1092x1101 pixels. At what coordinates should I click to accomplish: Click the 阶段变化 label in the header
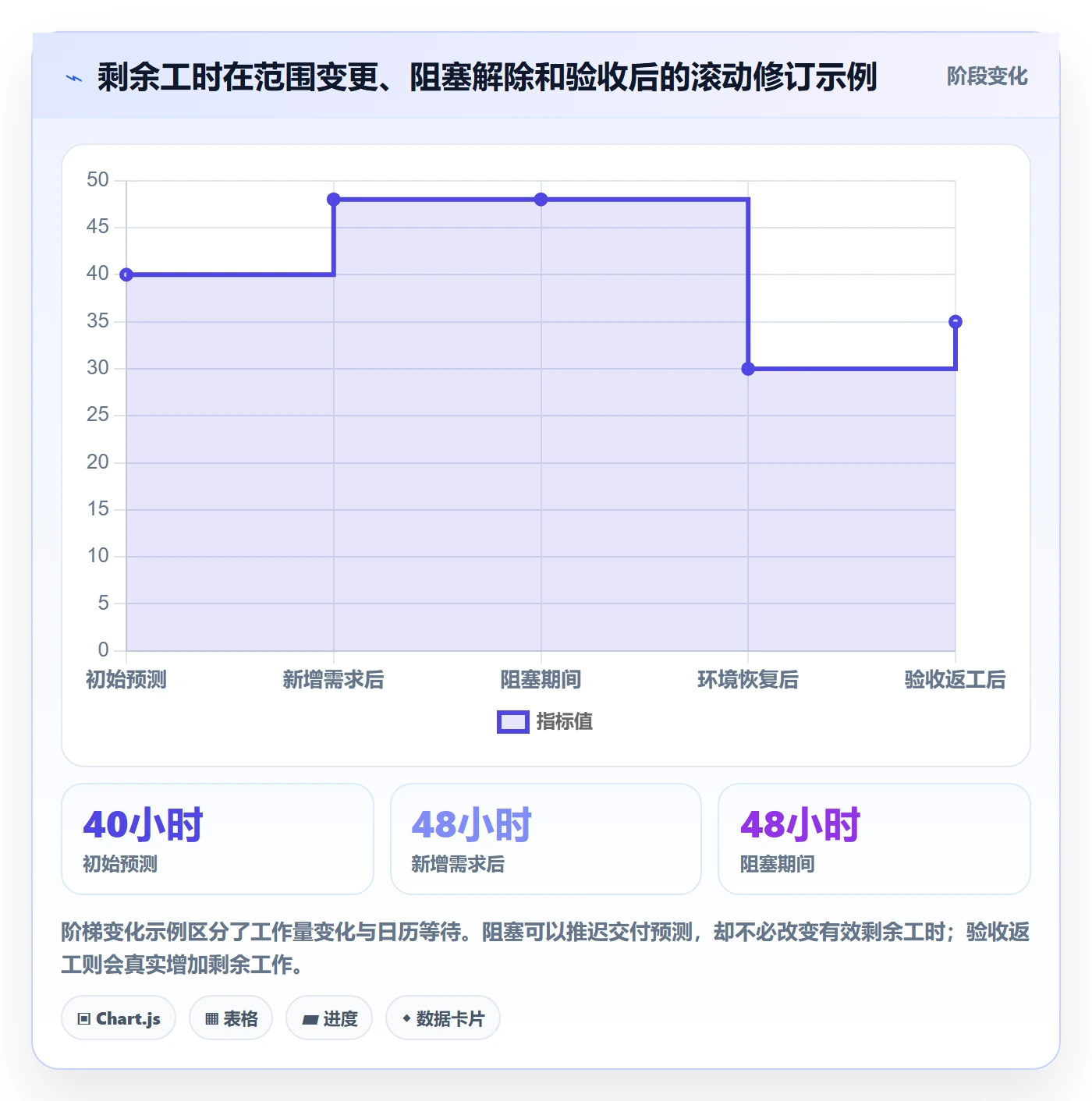pyautogui.click(x=987, y=76)
